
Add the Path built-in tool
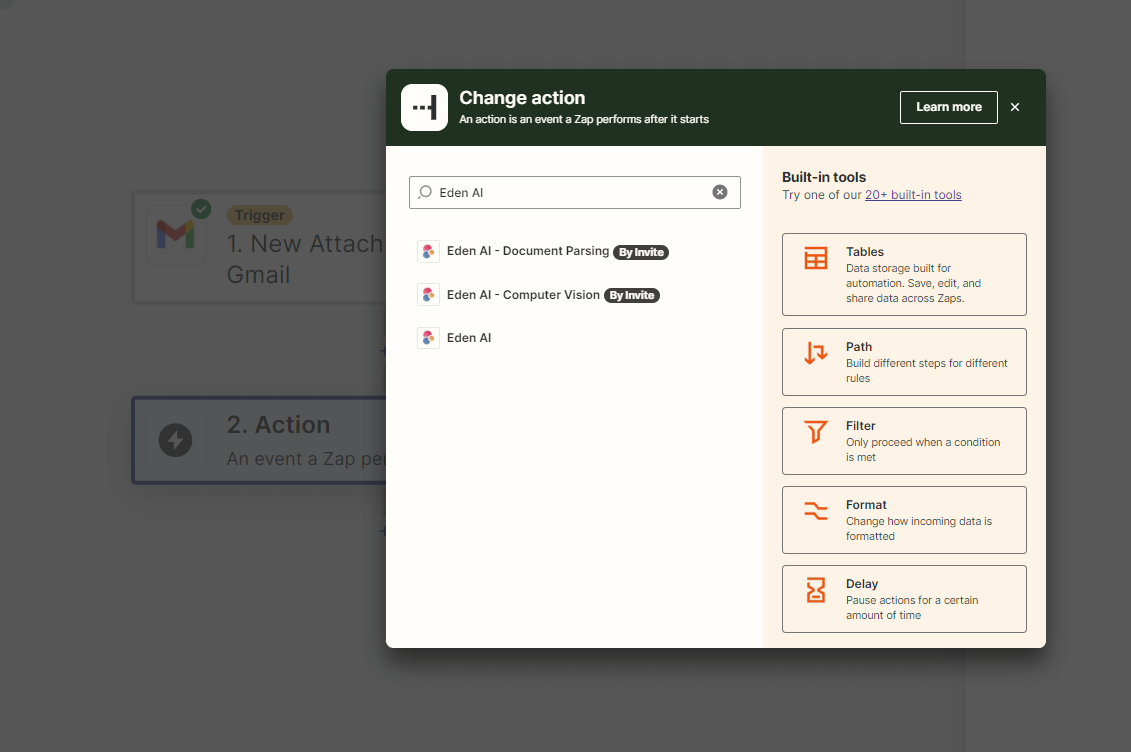coord(904,362)
